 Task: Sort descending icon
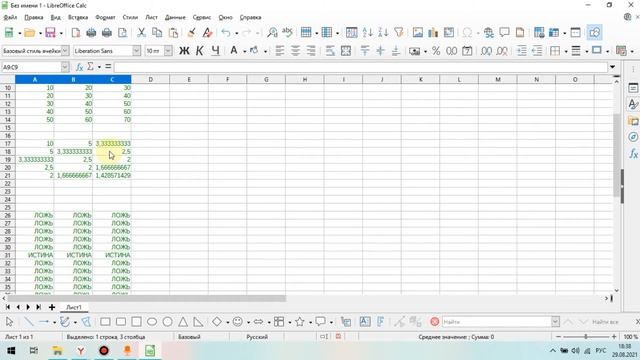pos(383,33)
